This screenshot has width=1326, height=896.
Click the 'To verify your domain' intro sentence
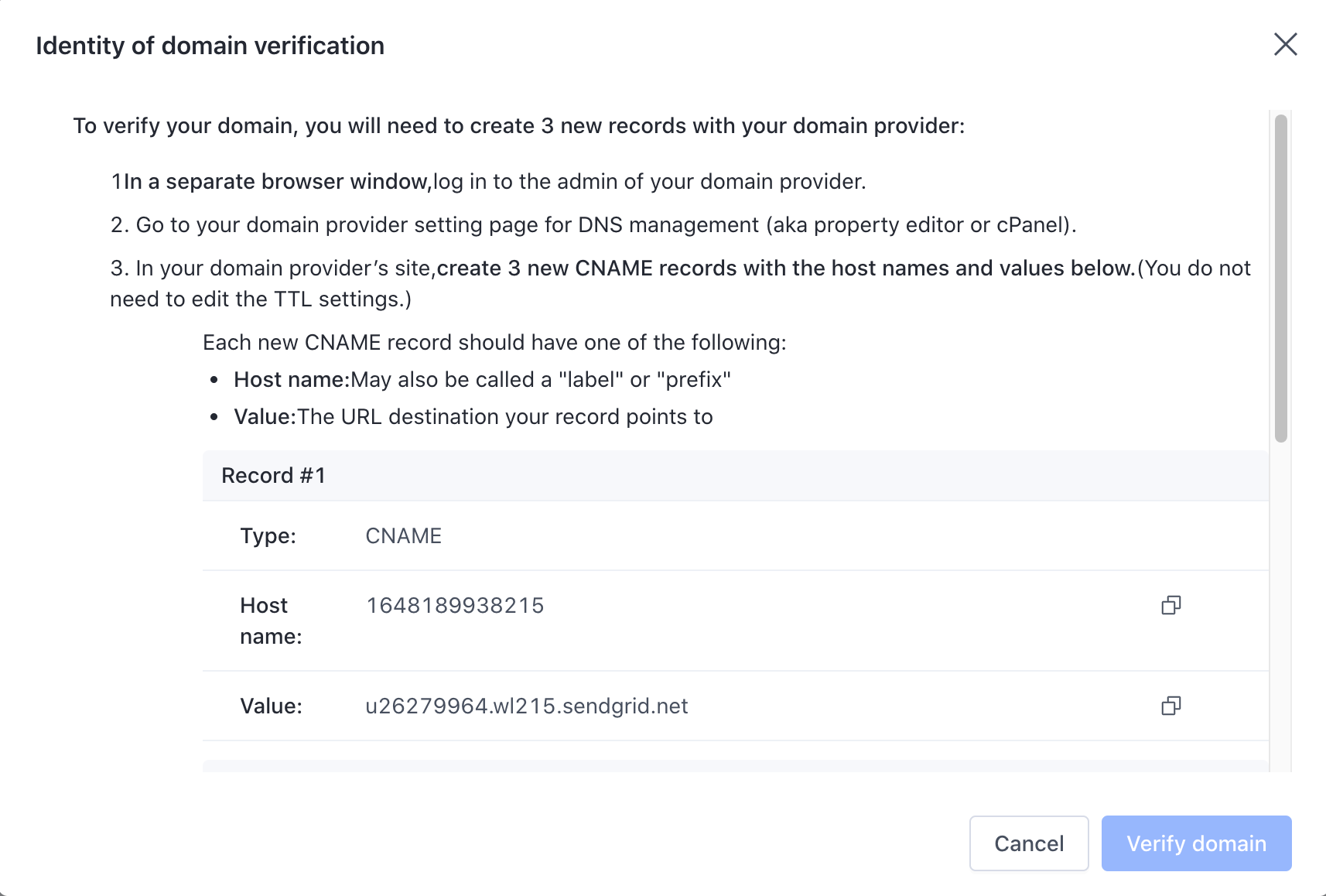coord(518,125)
